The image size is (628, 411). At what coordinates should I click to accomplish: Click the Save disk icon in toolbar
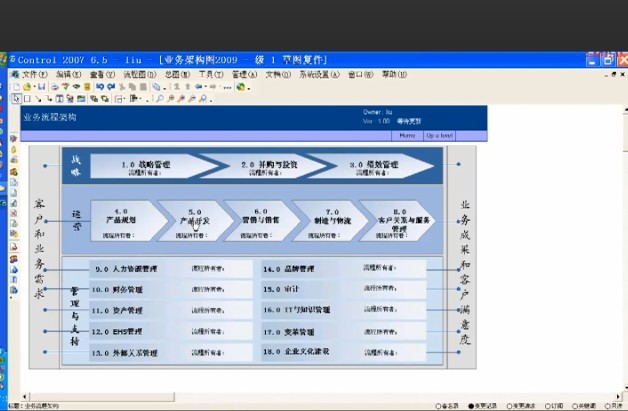41,87
